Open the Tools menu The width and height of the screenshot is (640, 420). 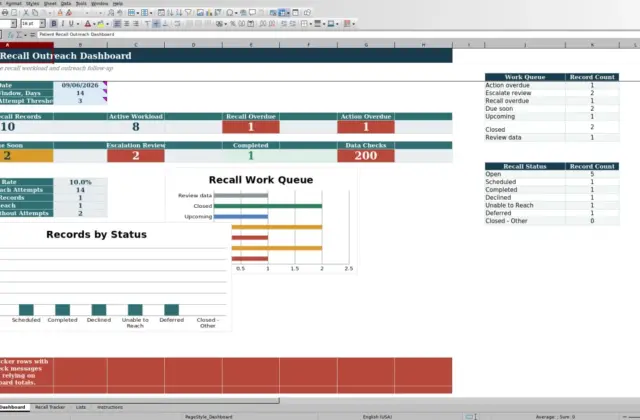[x=81, y=3]
